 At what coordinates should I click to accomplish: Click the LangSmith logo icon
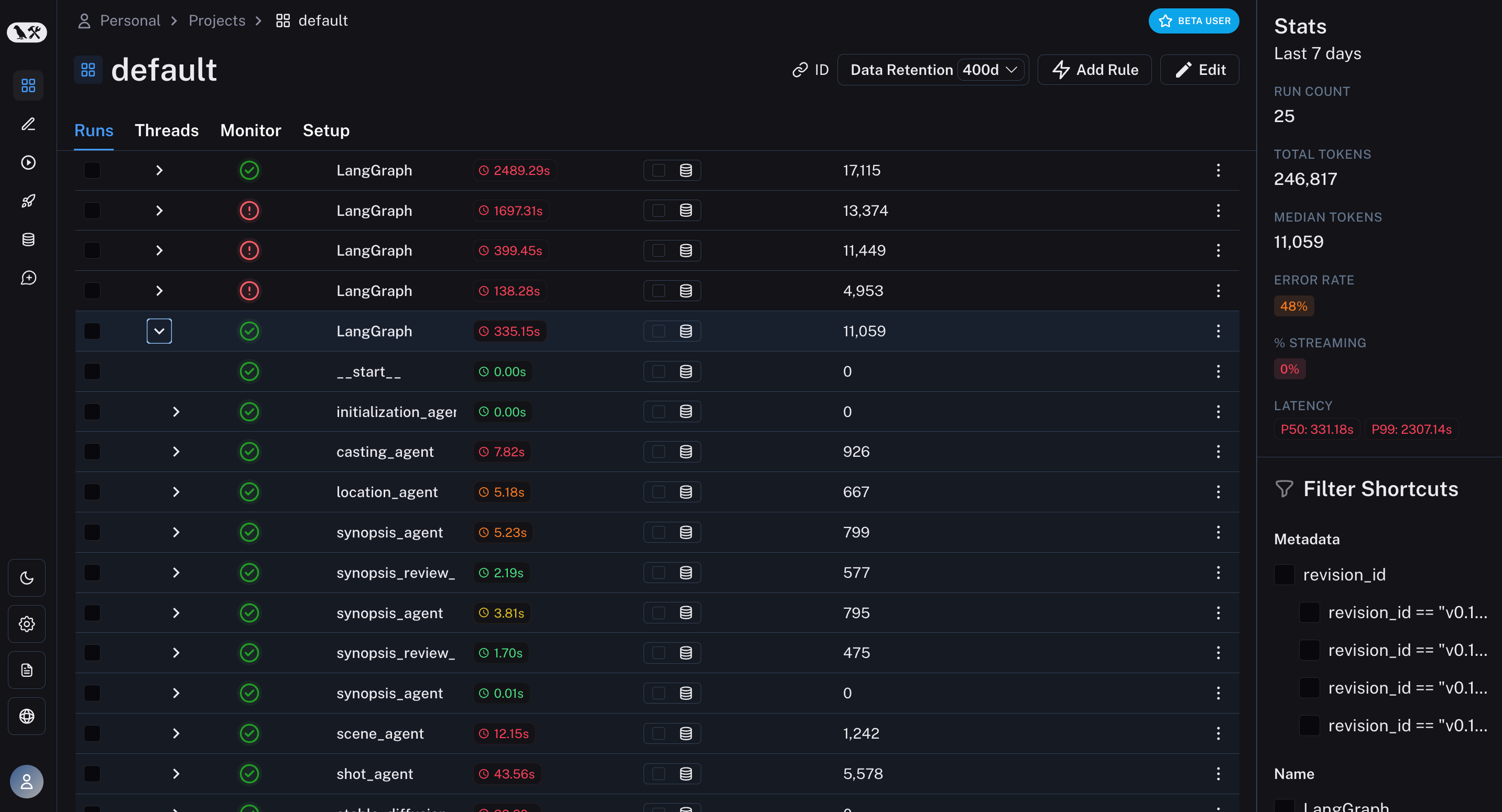(x=27, y=32)
